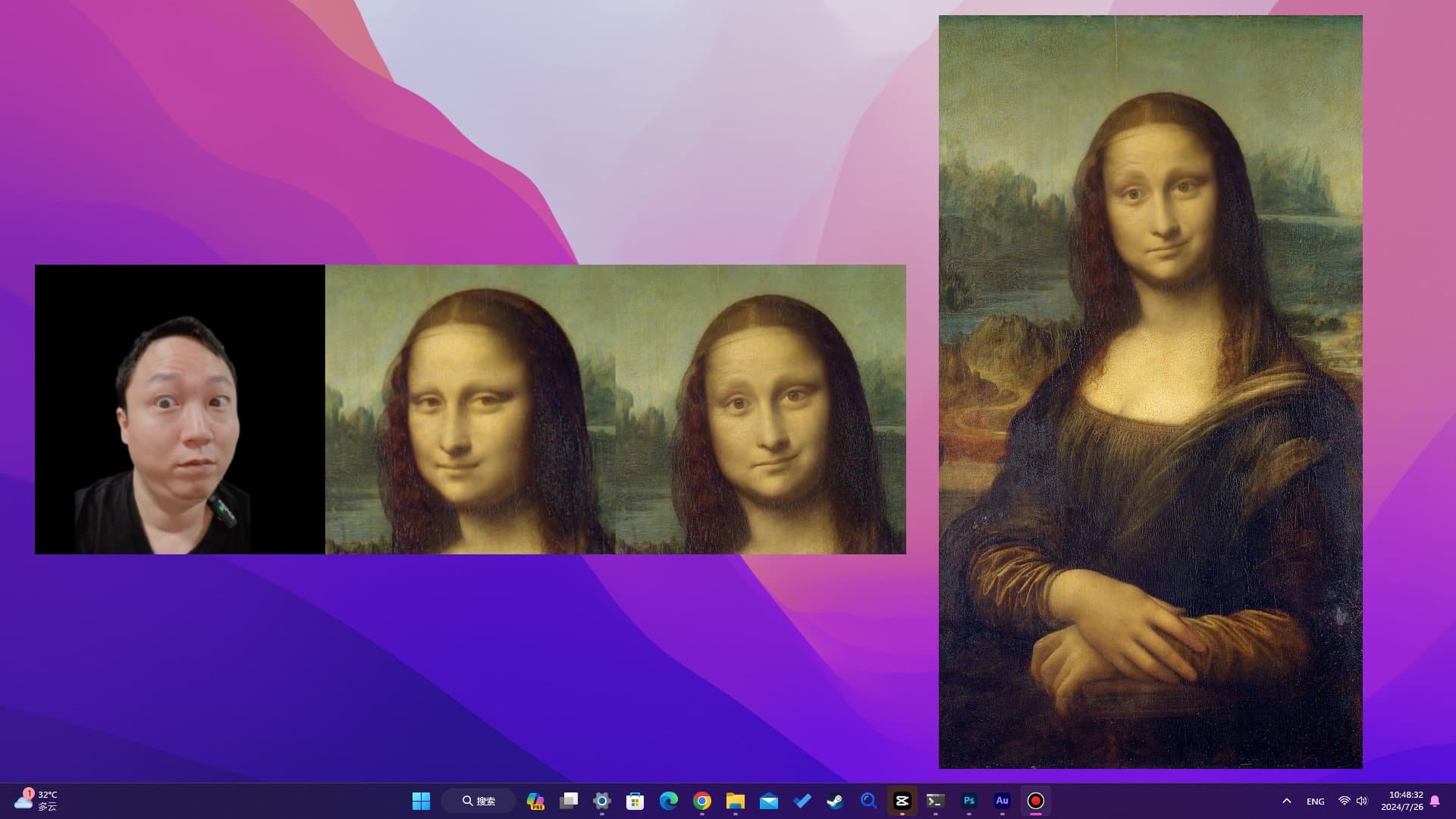Screen dimensions: 1456x819
Task: Open the Terminal window from taskbar
Action: [x=936, y=801]
